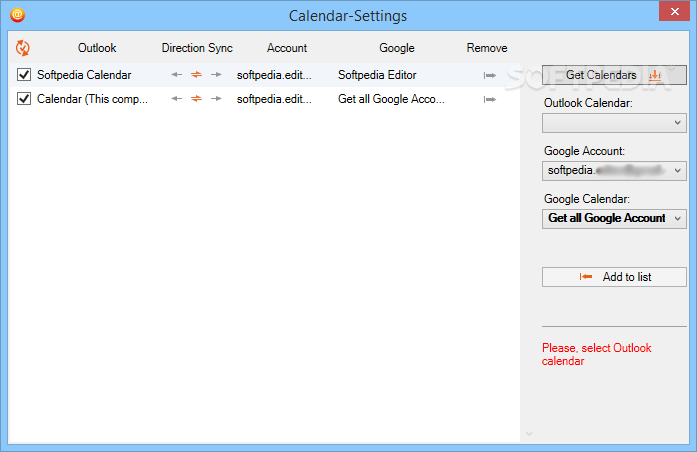697x452 pixels.
Task: Open the Outlook Calendar dropdown
Action: [x=614, y=123]
